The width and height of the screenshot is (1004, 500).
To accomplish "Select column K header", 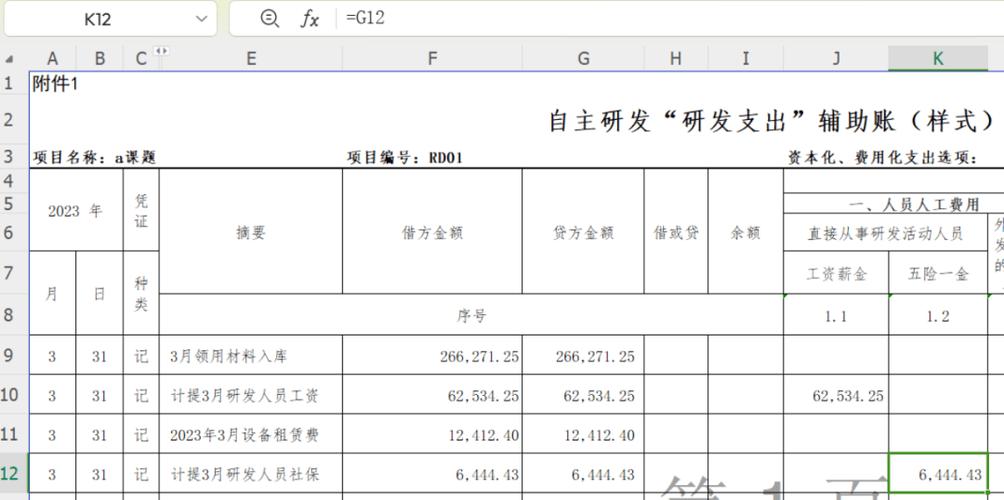I will coord(938,59).
